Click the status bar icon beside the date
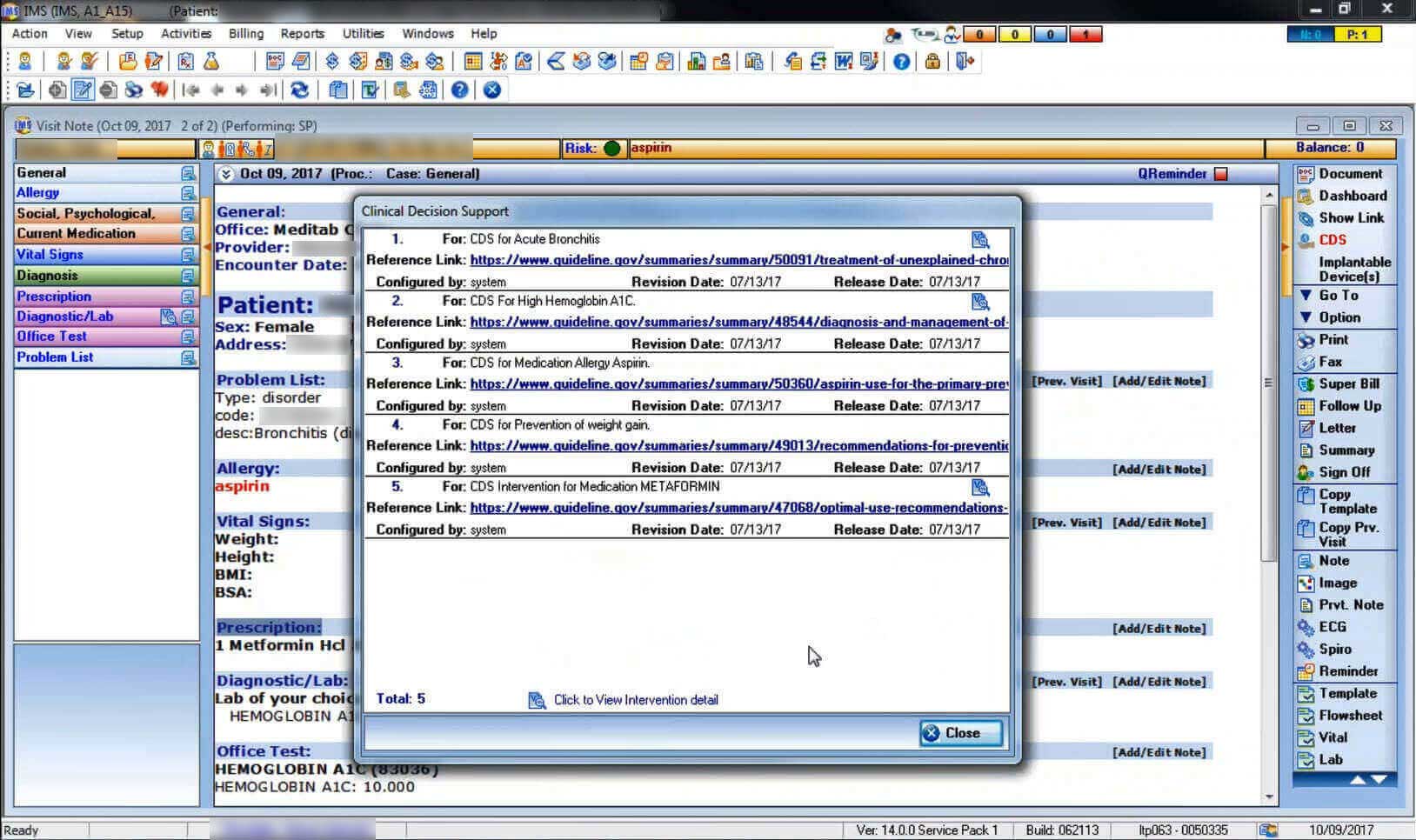The height and width of the screenshot is (840, 1416). (1268, 830)
